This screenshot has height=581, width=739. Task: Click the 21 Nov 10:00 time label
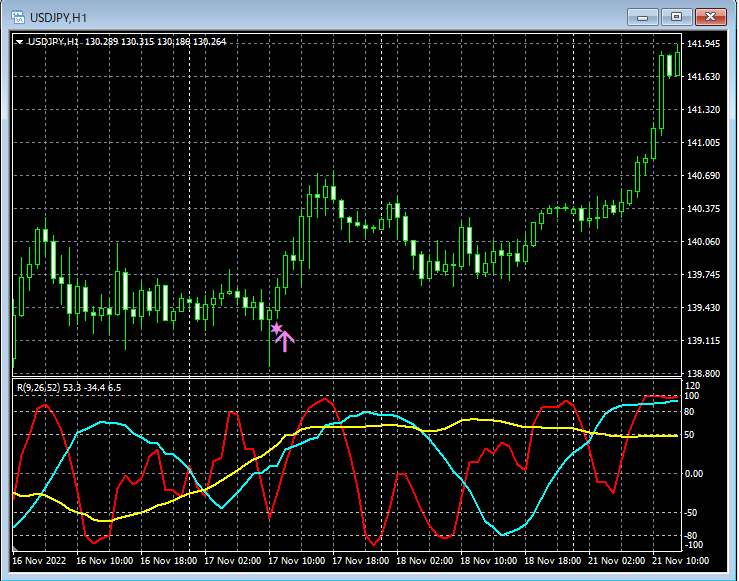click(681, 561)
